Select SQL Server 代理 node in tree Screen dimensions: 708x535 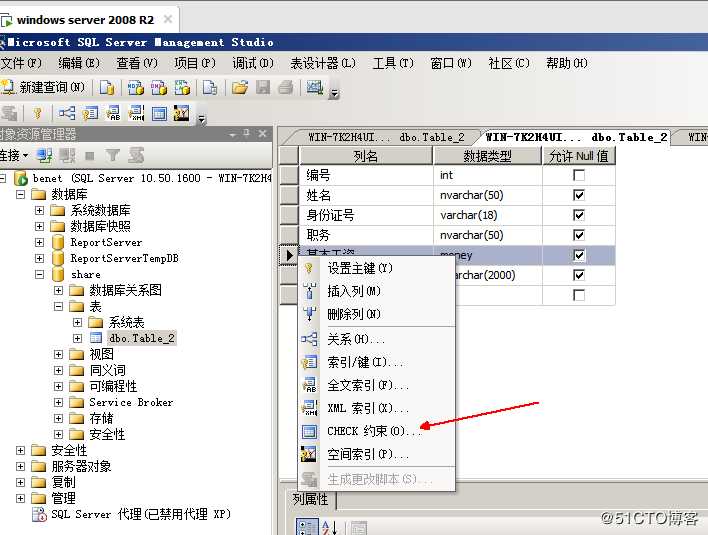pyautogui.click(x=140, y=514)
